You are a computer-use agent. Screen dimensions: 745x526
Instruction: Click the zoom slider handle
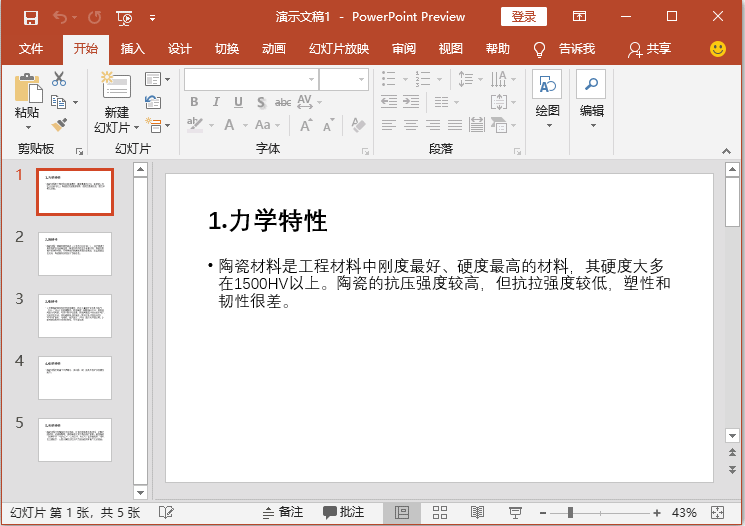[x=570, y=512]
